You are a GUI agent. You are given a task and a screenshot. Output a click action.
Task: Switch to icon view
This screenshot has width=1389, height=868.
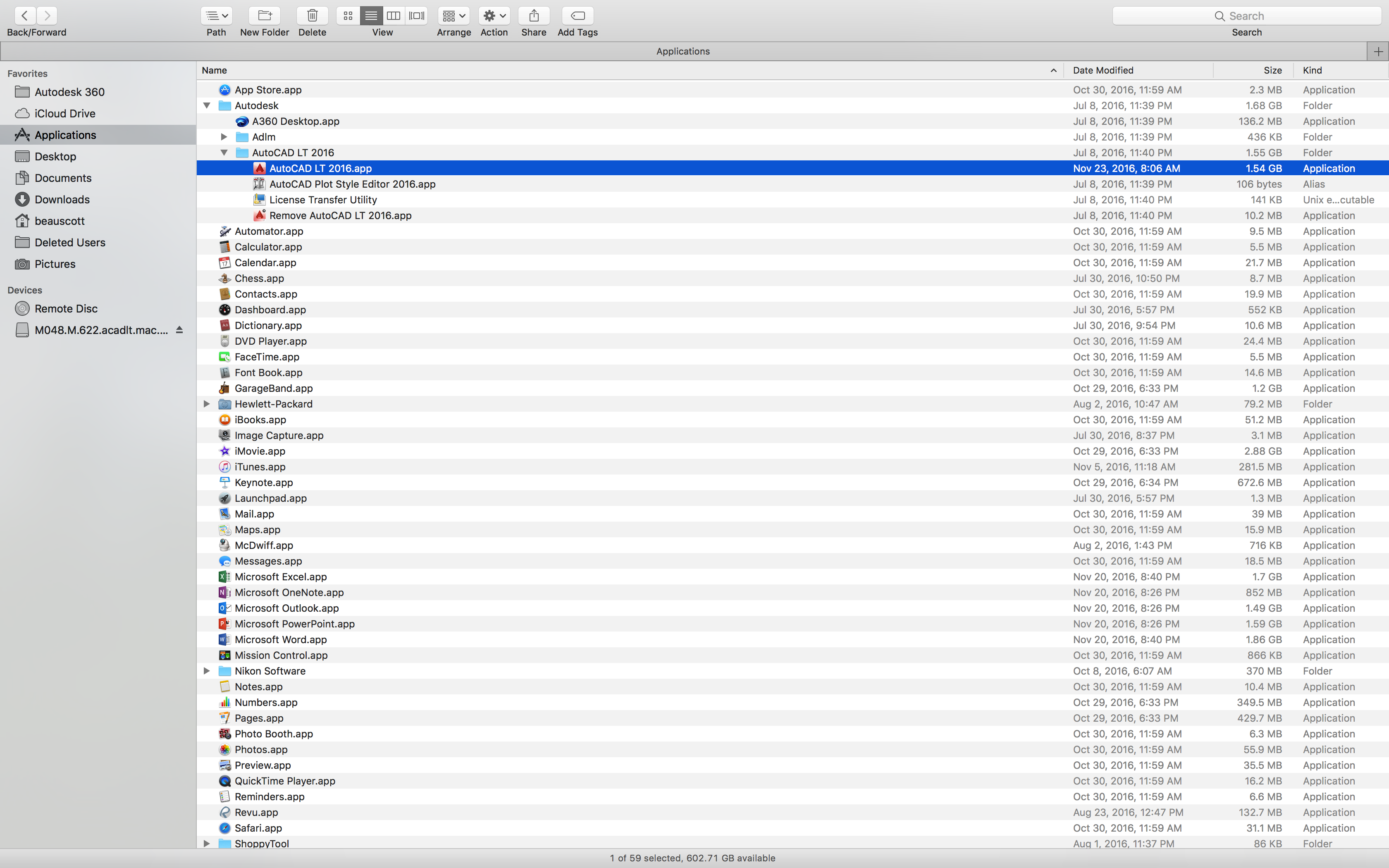click(x=348, y=16)
